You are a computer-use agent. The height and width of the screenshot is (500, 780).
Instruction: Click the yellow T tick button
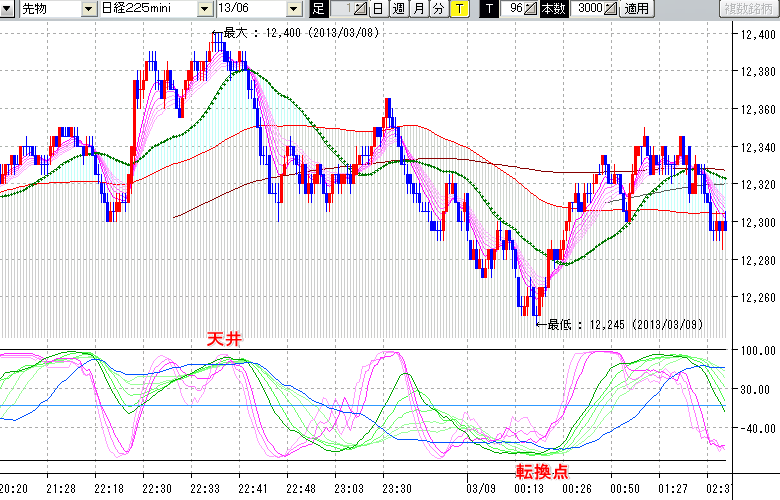[x=458, y=9]
